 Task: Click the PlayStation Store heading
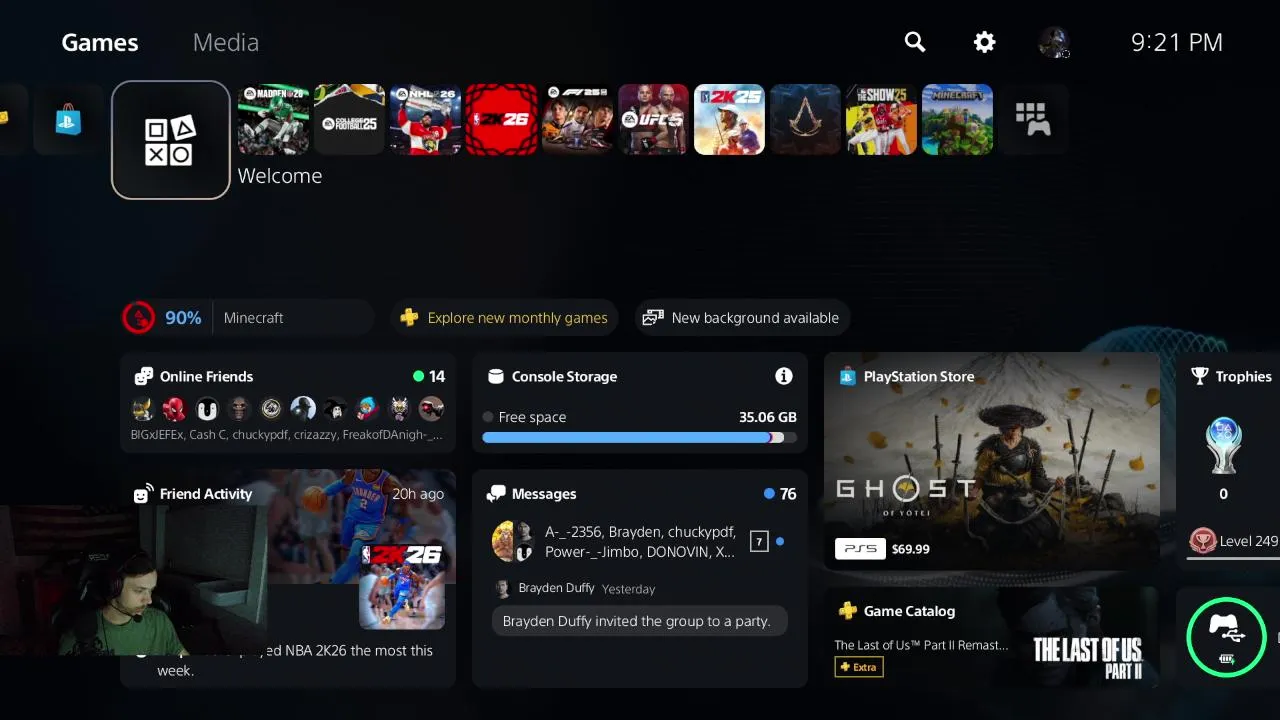(919, 377)
